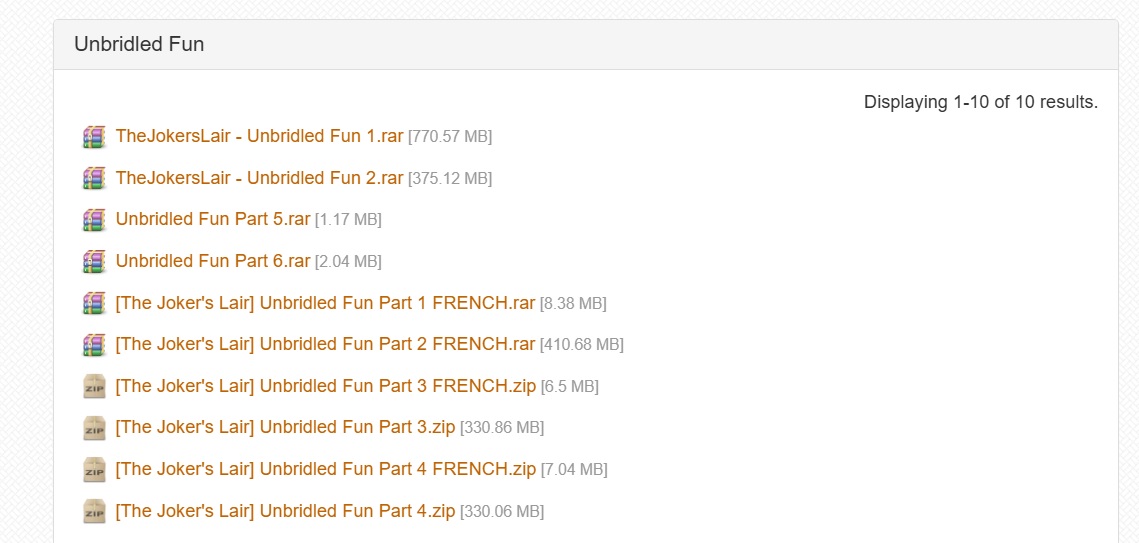Click the RAR icon next to Part 2 FRENCH.rar
Screen dimensions: 1139x543
coord(94,344)
